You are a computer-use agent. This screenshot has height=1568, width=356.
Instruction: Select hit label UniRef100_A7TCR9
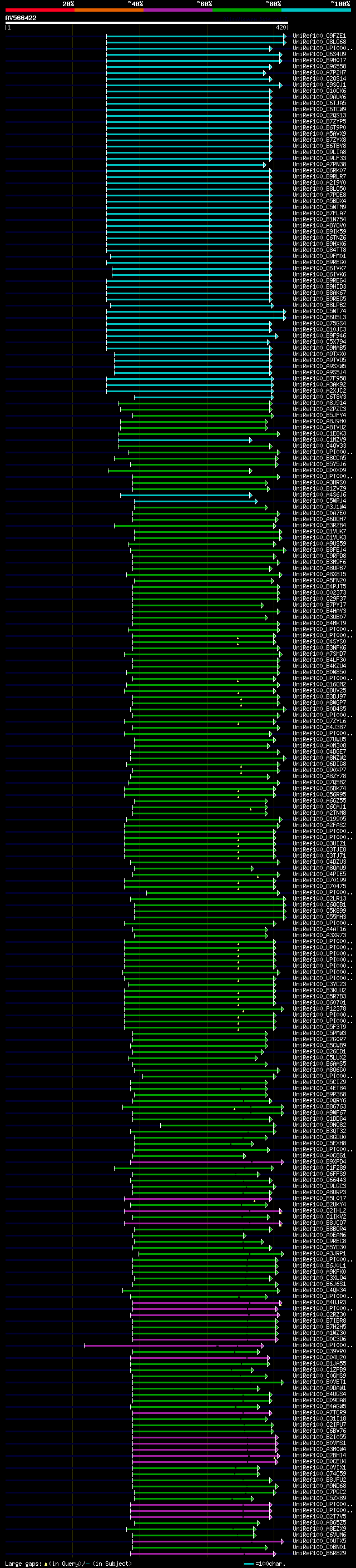click(x=319, y=1412)
